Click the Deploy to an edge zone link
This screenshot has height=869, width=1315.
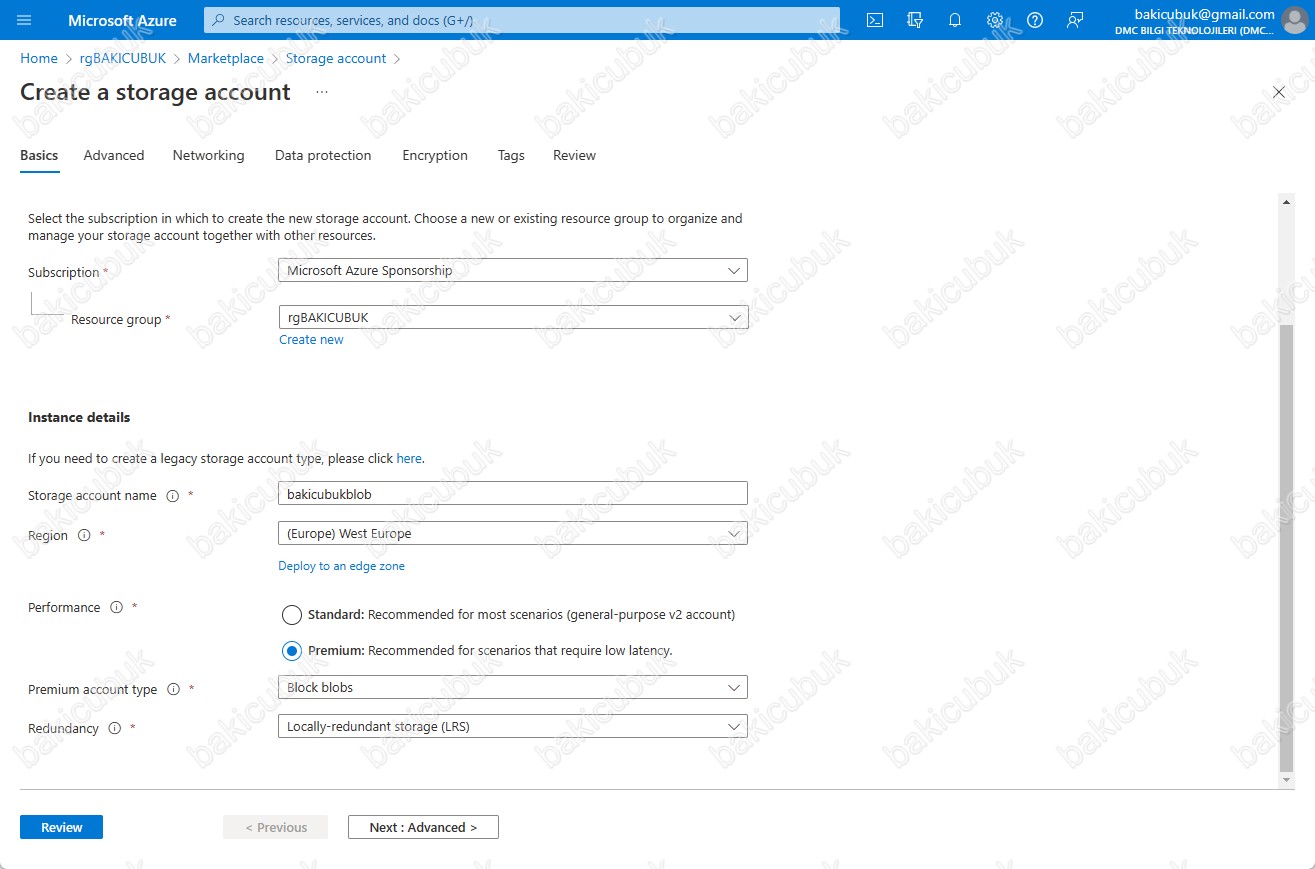coord(341,566)
